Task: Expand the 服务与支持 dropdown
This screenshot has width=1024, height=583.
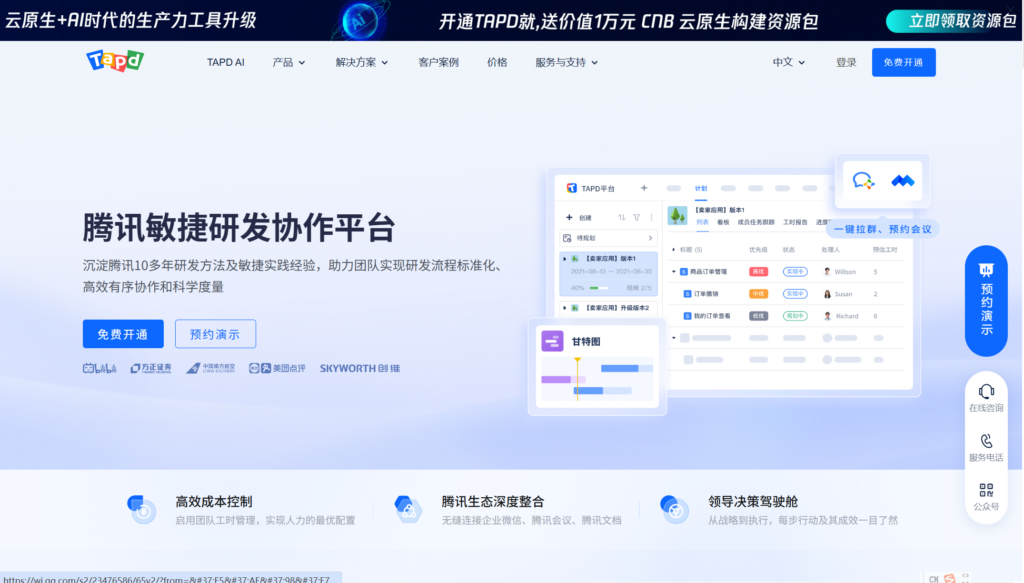Action: pyautogui.click(x=566, y=62)
